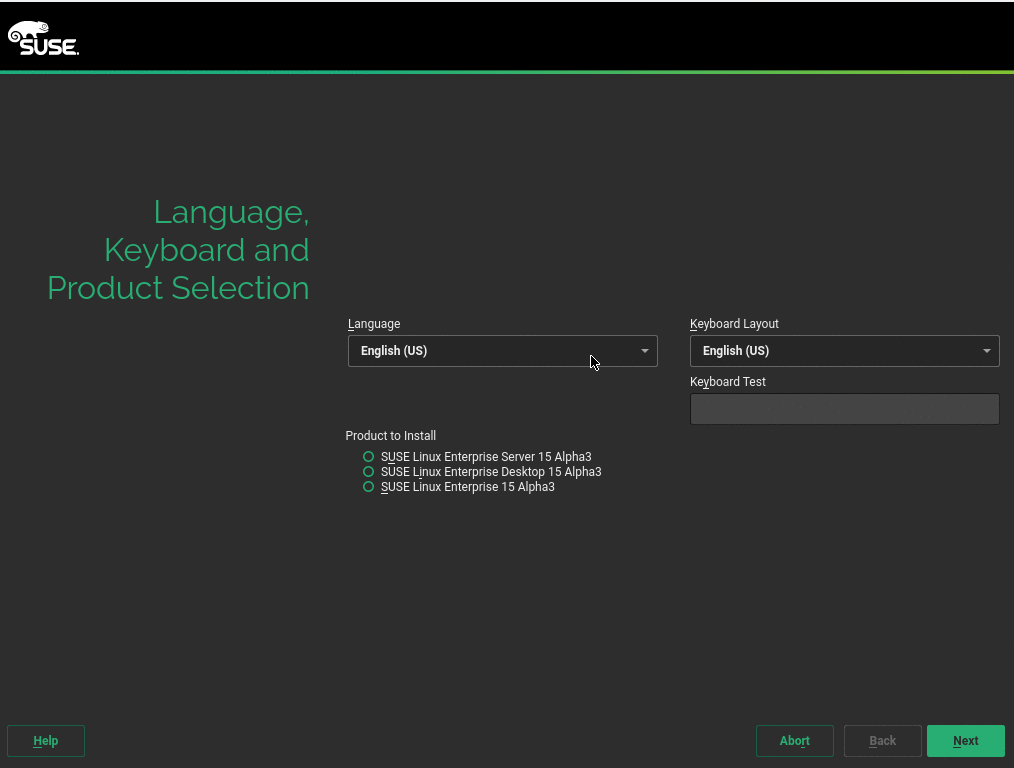This screenshot has height=768, width=1014.
Task: Click the Enterprise Server 15 Alpha3 label text
Action: (486, 457)
